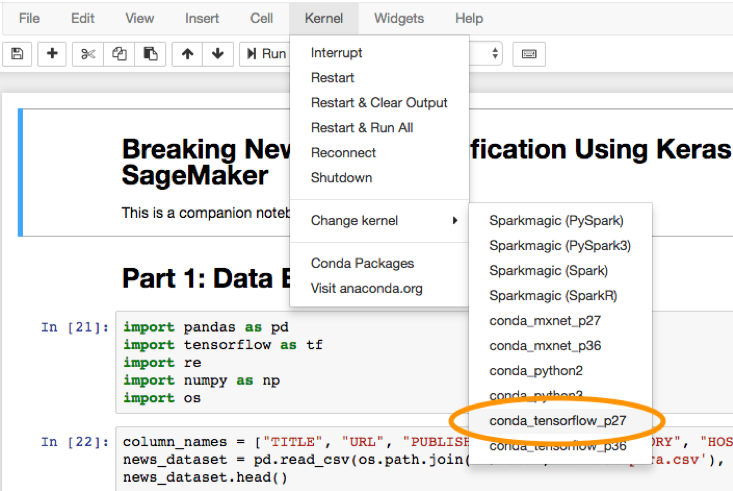This screenshot has height=491, width=733.
Task: Click the In [22] prompt label
Action: click(75, 441)
